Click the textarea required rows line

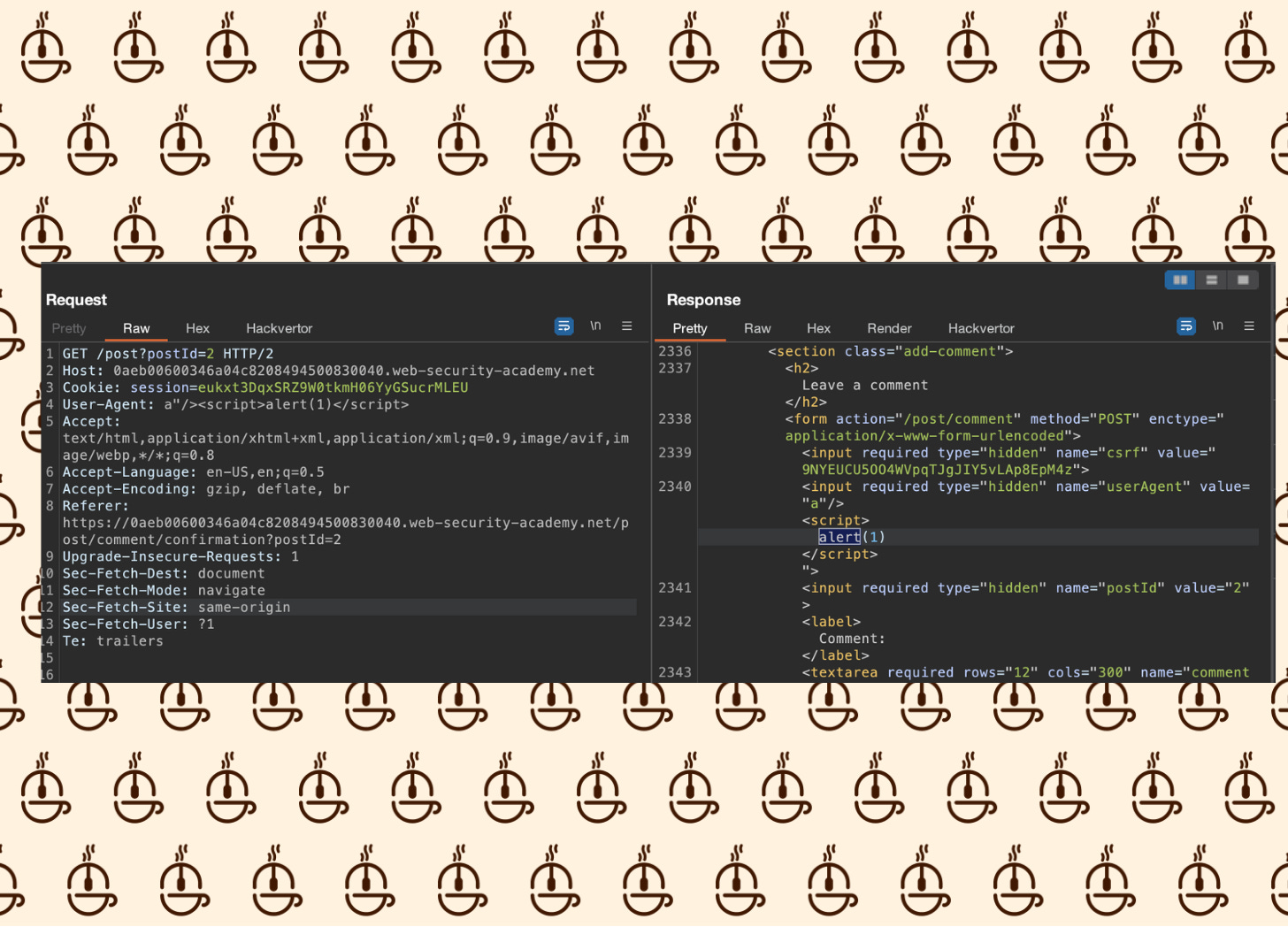click(1026, 672)
